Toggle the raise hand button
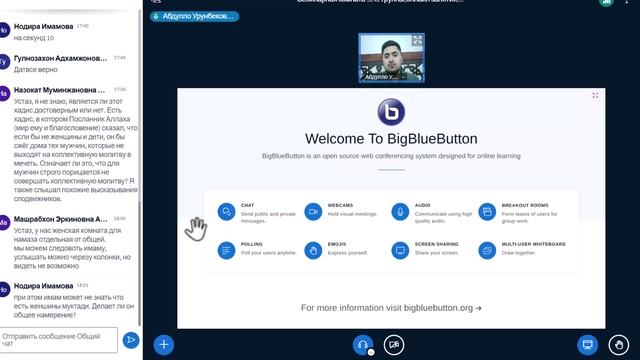Image resolution: width=640 pixels, height=360 pixels. point(619,344)
